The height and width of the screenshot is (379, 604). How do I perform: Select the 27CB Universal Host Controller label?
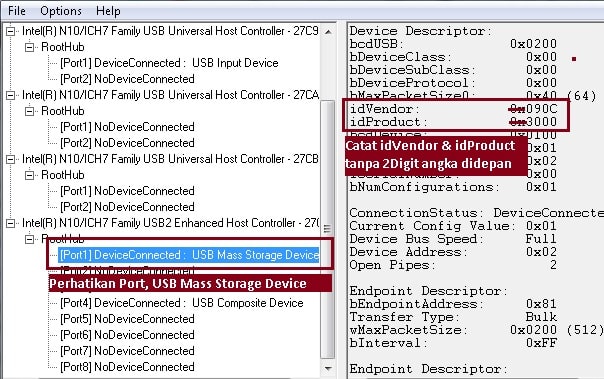click(170, 159)
